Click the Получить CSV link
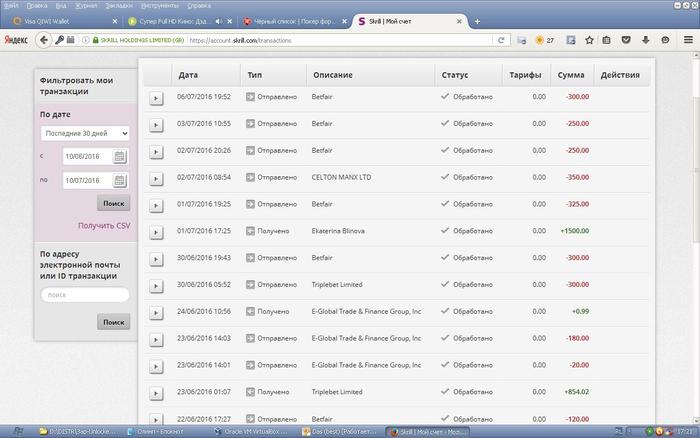Image resolution: width=700 pixels, height=438 pixels. pyautogui.click(x=104, y=225)
